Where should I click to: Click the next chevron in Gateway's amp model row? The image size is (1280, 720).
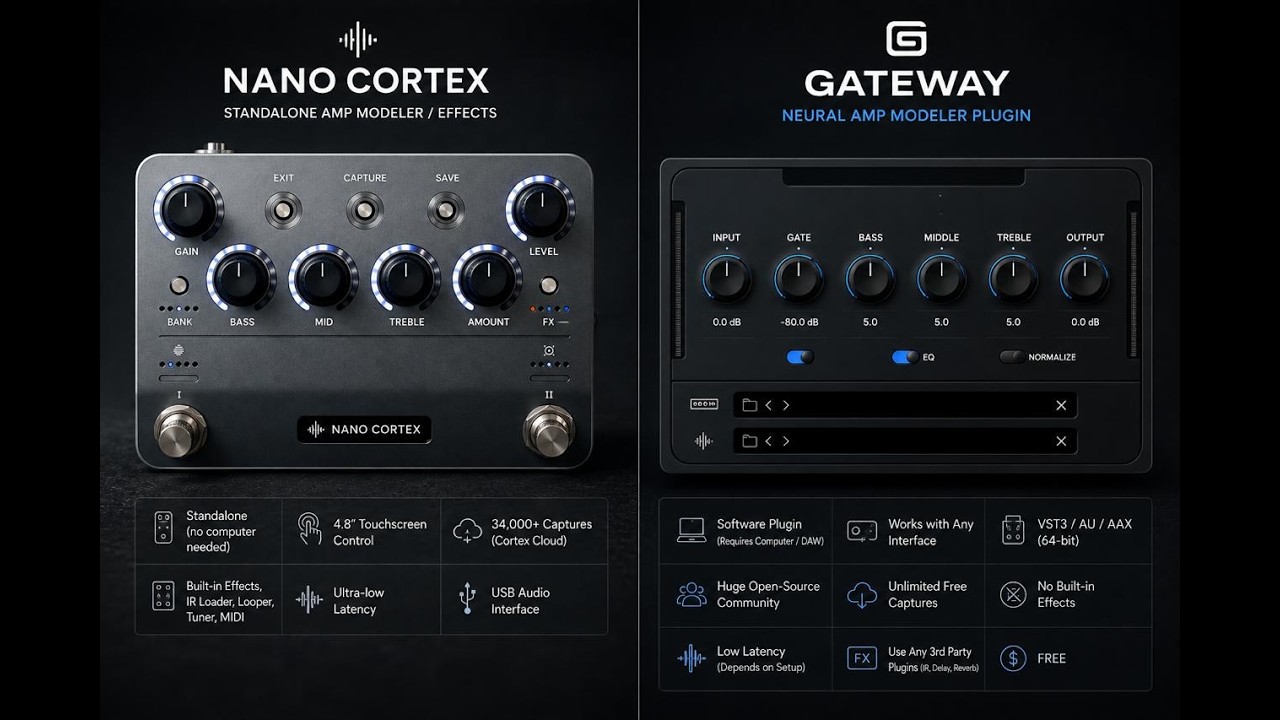coord(786,405)
